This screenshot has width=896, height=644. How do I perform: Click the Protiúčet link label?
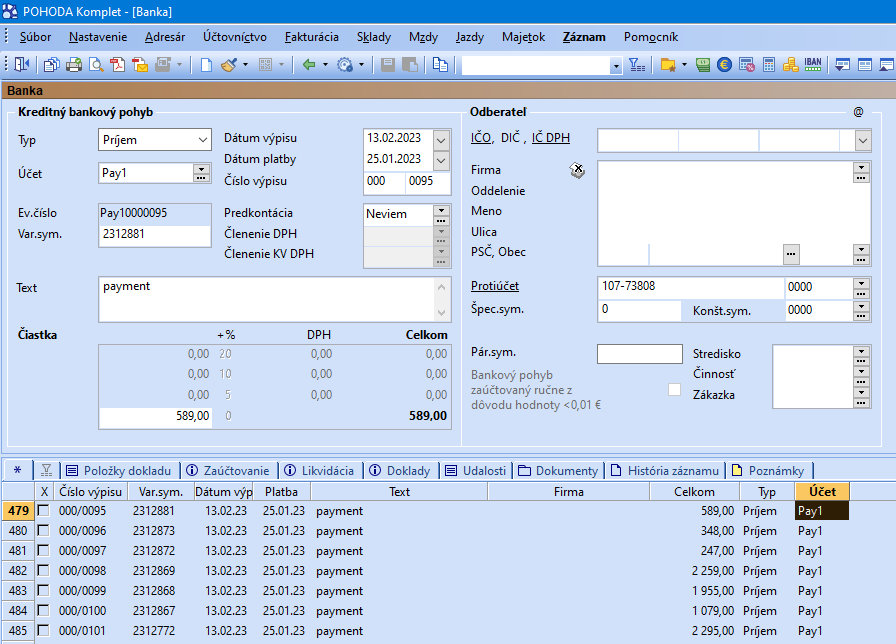495,286
